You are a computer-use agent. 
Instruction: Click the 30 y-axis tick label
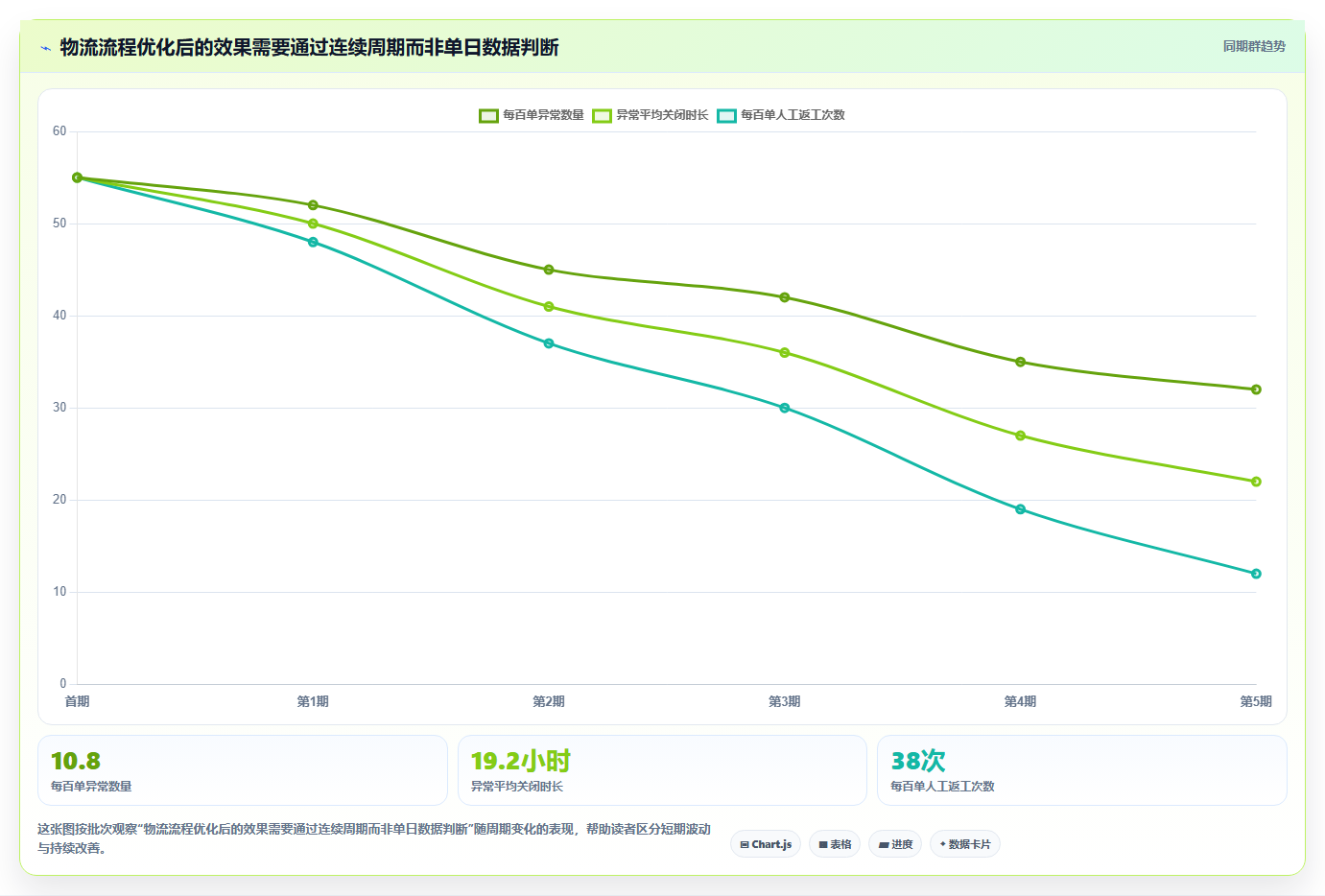[59, 408]
